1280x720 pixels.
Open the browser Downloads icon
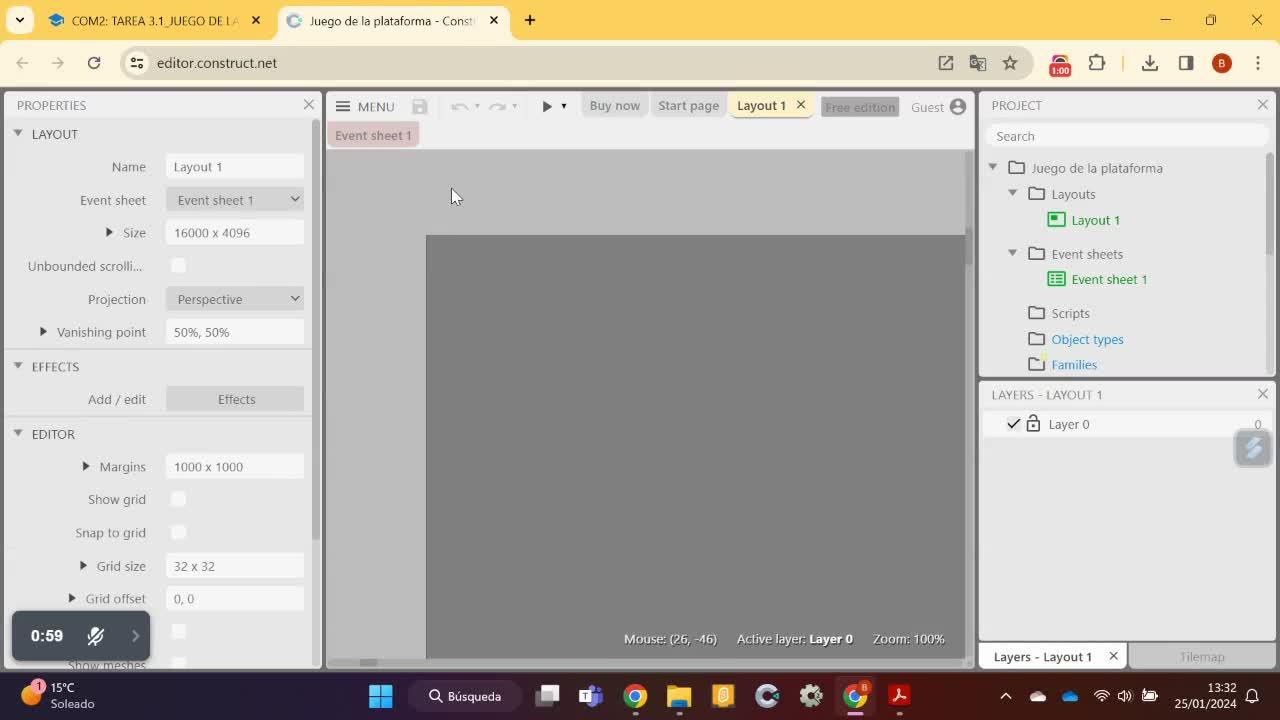pos(1150,63)
